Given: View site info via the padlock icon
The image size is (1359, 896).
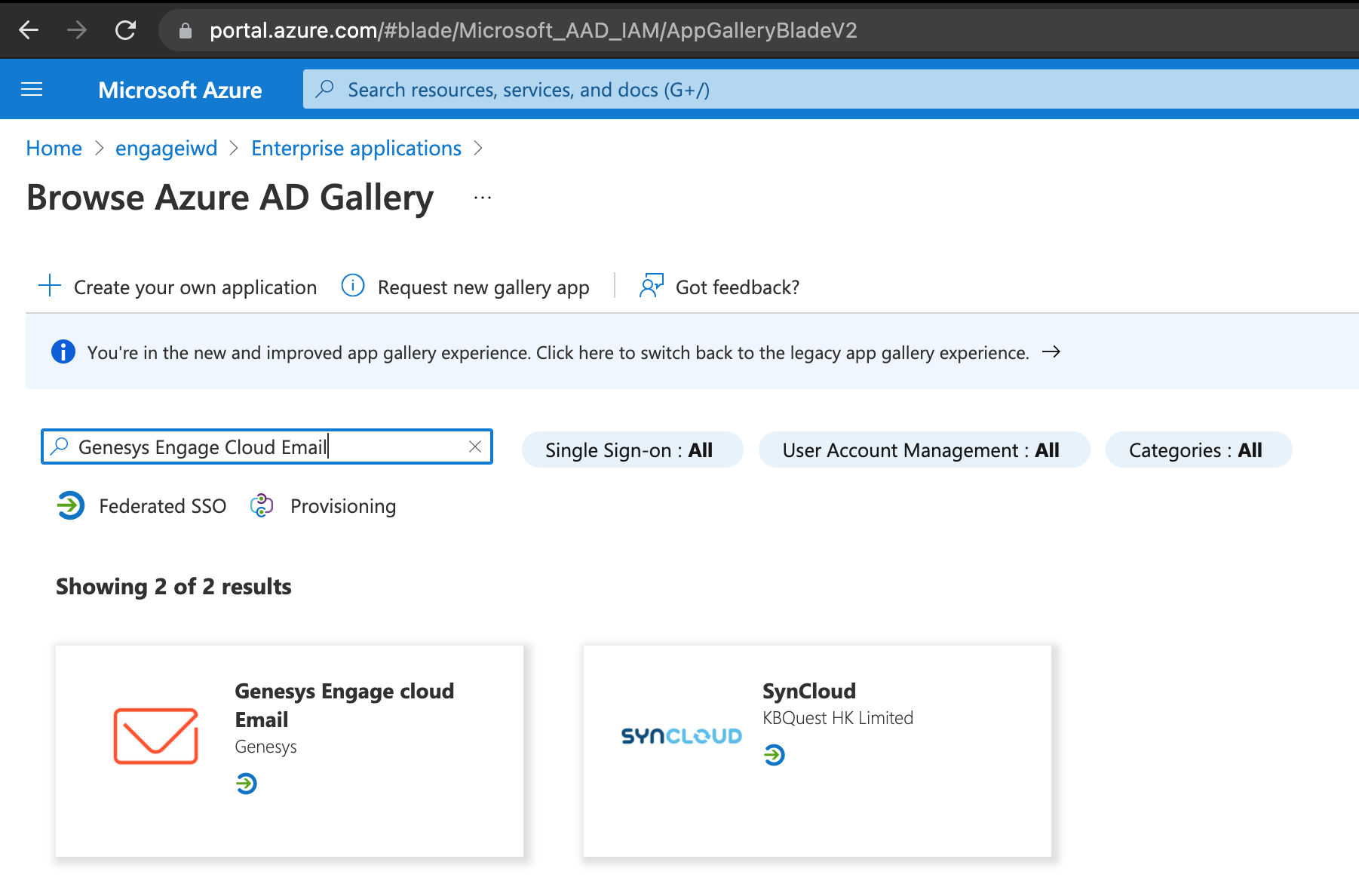Looking at the screenshot, I should (x=186, y=31).
